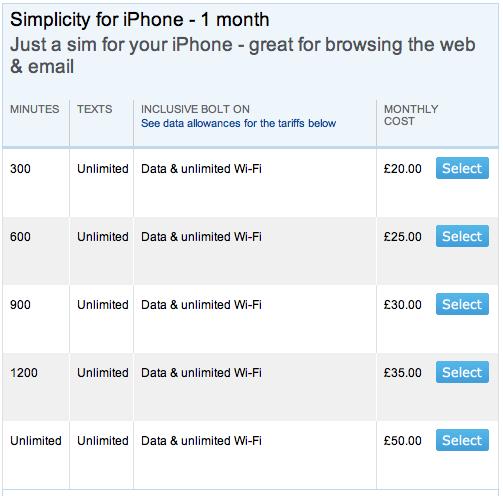Select the £50.00 unlimited minutes tariff

tap(462, 440)
